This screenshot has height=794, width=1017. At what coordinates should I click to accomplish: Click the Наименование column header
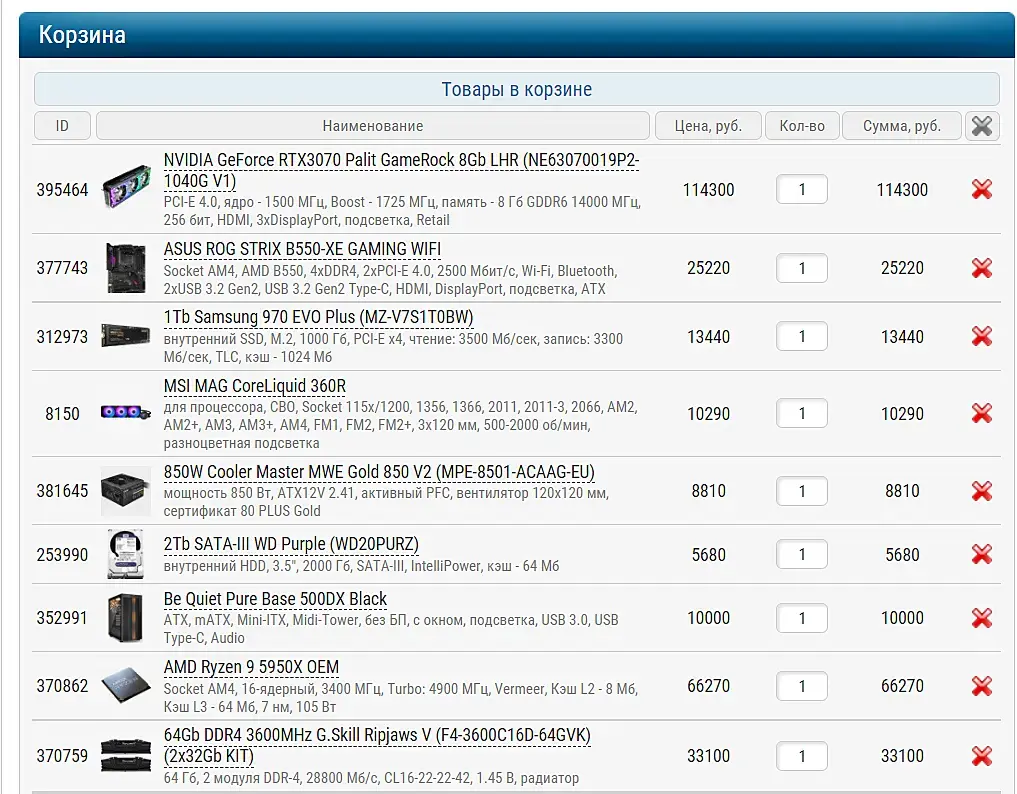click(x=373, y=126)
